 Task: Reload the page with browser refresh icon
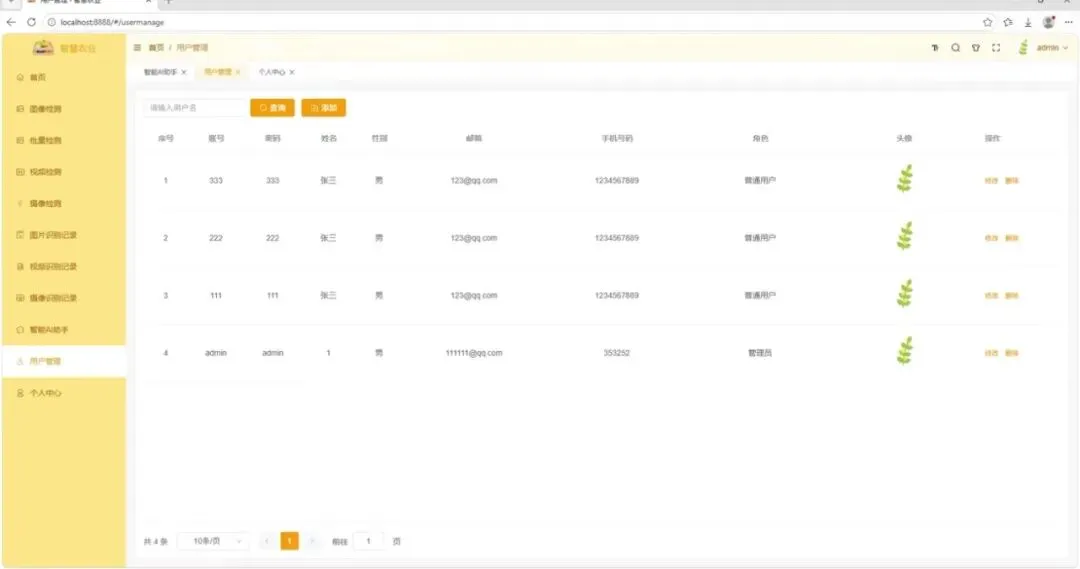click(31, 22)
